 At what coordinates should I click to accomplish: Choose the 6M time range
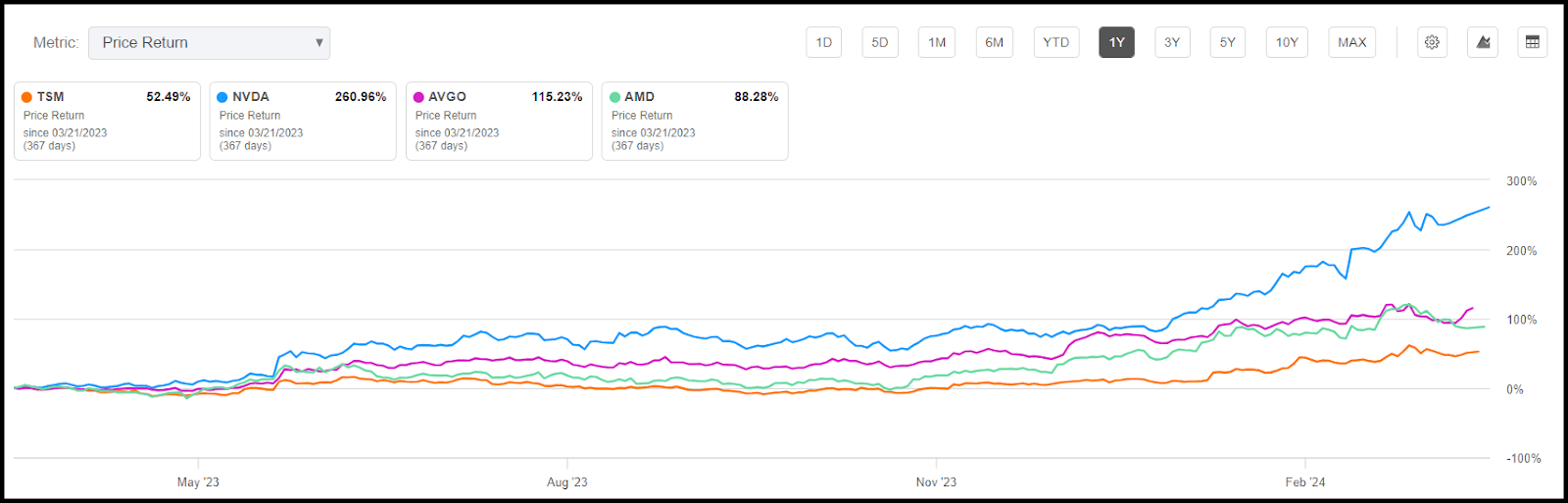click(x=994, y=42)
